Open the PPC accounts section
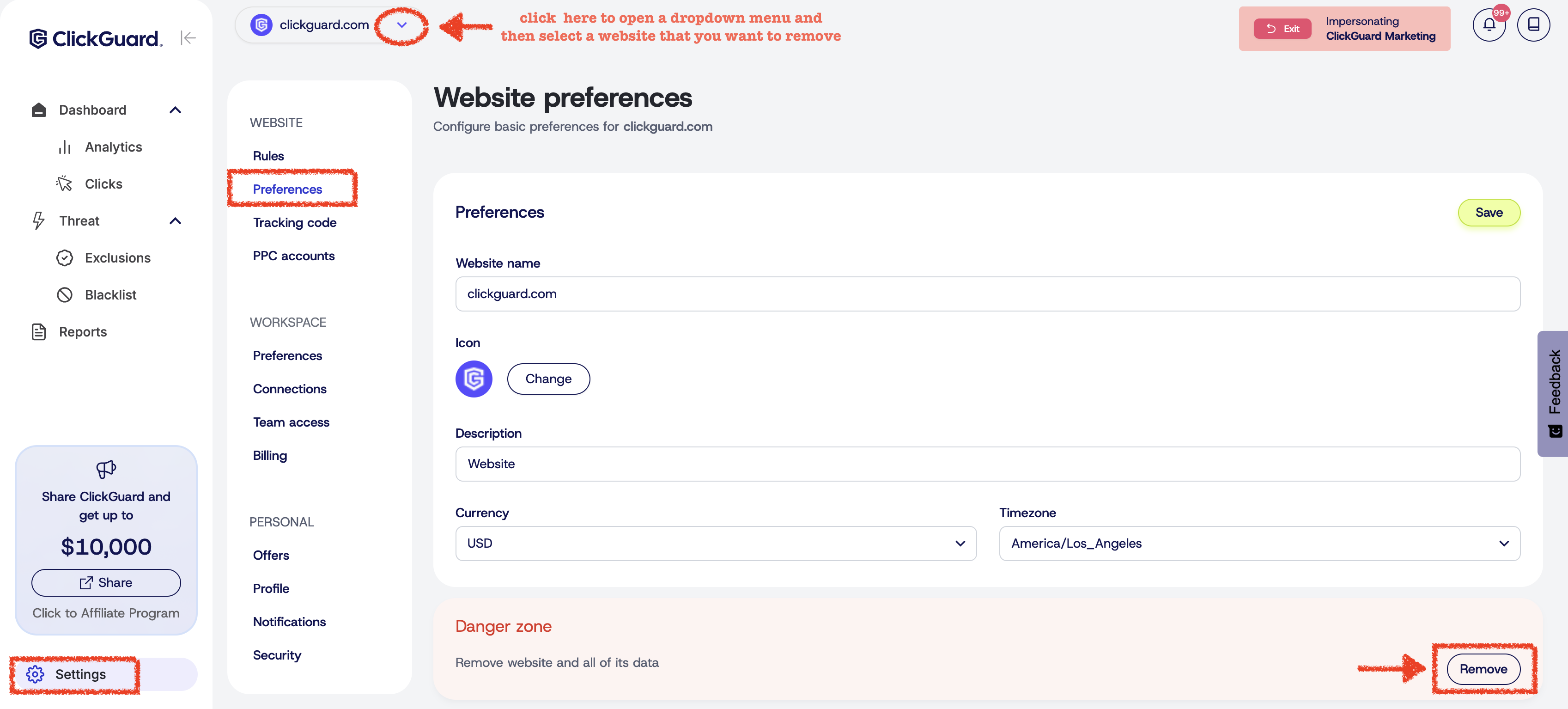 pyautogui.click(x=293, y=256)
